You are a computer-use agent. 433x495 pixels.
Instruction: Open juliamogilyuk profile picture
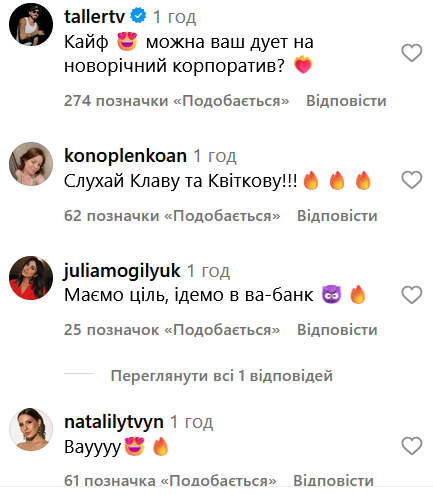(31, 278)
